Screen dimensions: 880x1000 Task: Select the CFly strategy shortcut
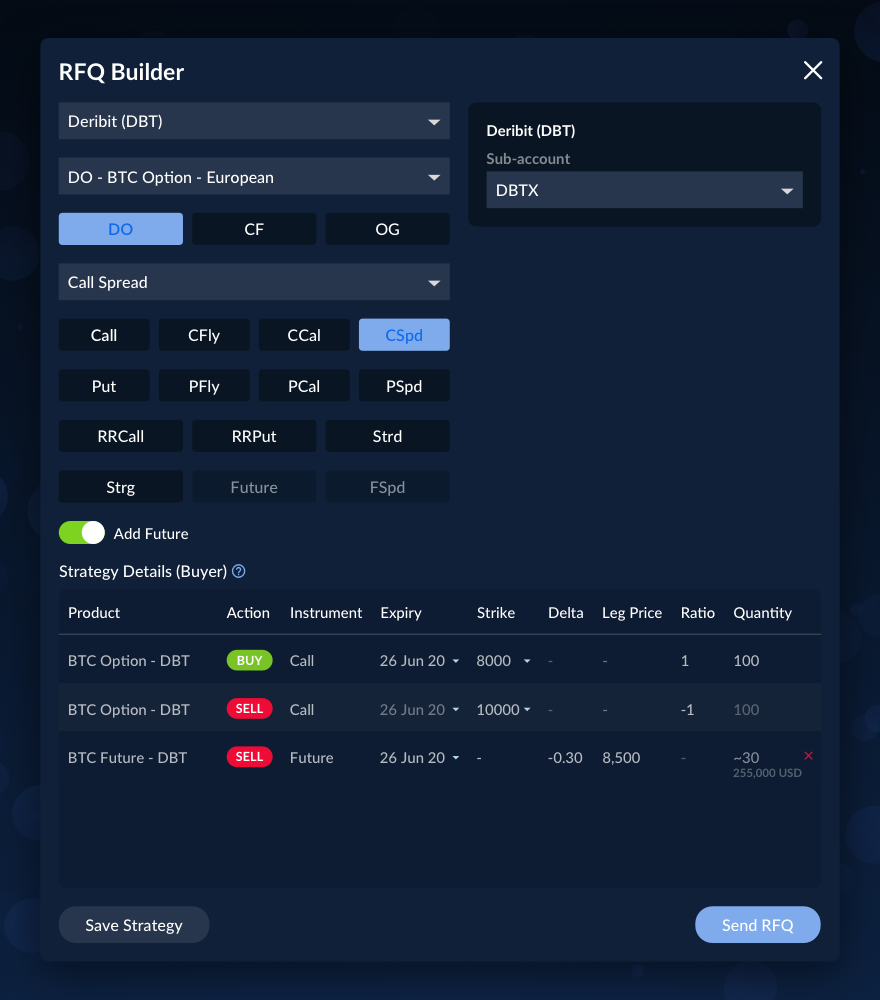click(204, 335)
